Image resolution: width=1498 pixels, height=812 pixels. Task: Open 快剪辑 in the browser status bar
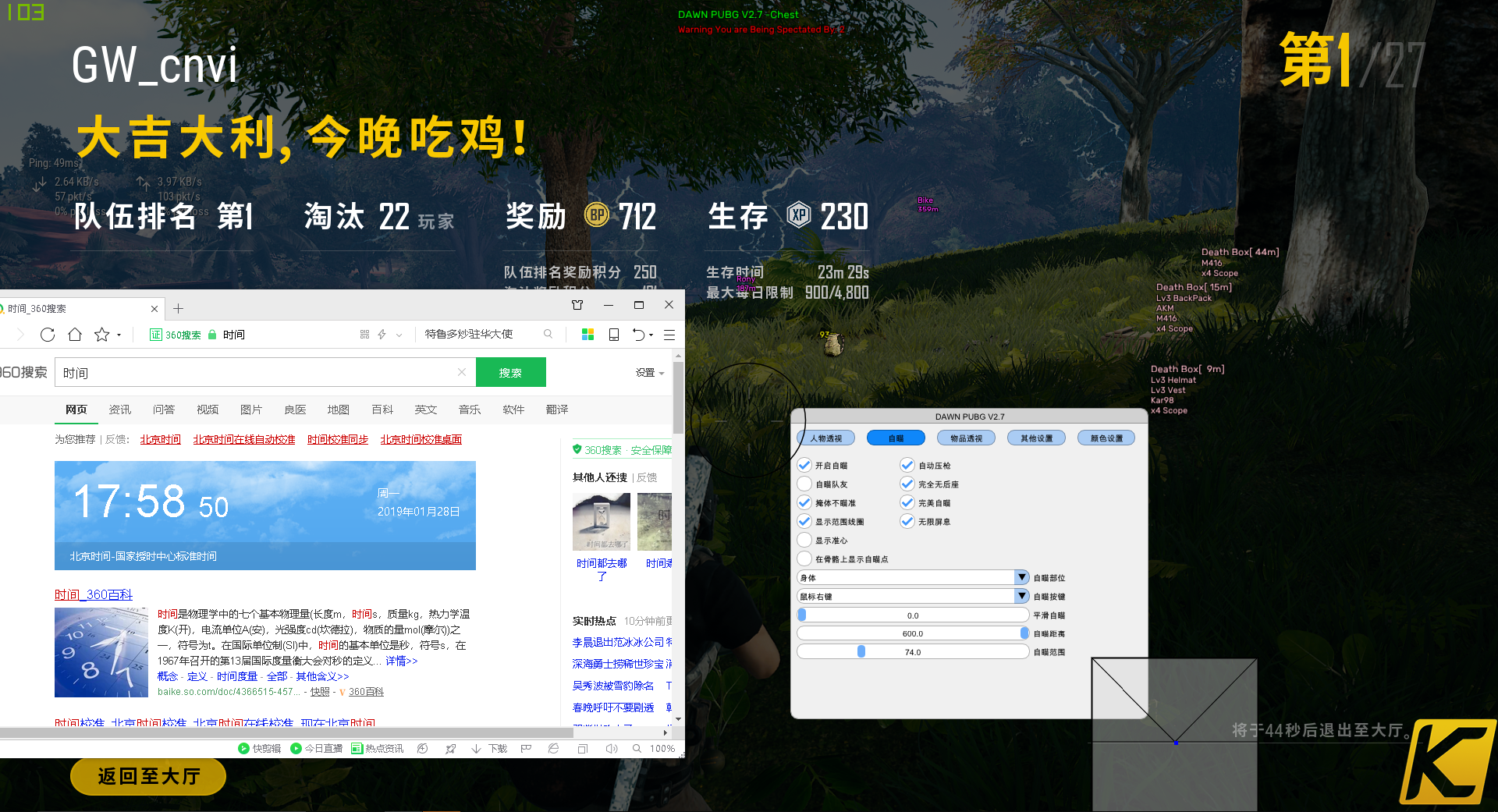(x=259, y=749)
